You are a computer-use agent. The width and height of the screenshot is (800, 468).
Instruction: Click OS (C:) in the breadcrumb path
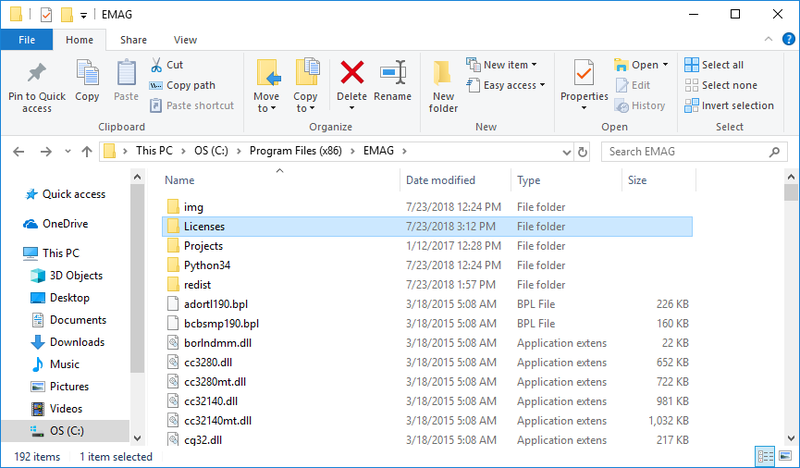(x=211, y=151)
